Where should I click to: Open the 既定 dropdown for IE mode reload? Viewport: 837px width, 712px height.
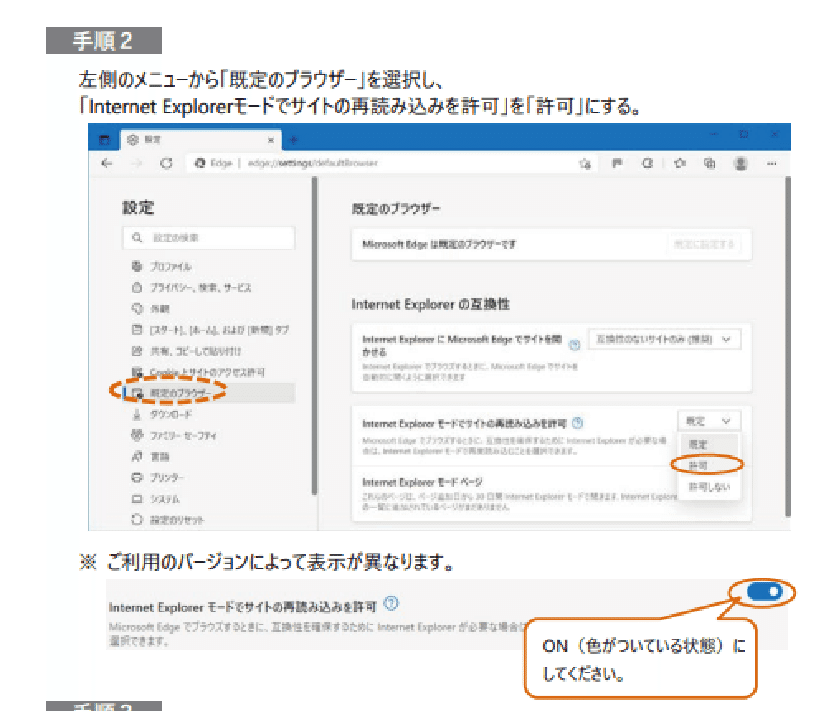(x=709, y=421)
